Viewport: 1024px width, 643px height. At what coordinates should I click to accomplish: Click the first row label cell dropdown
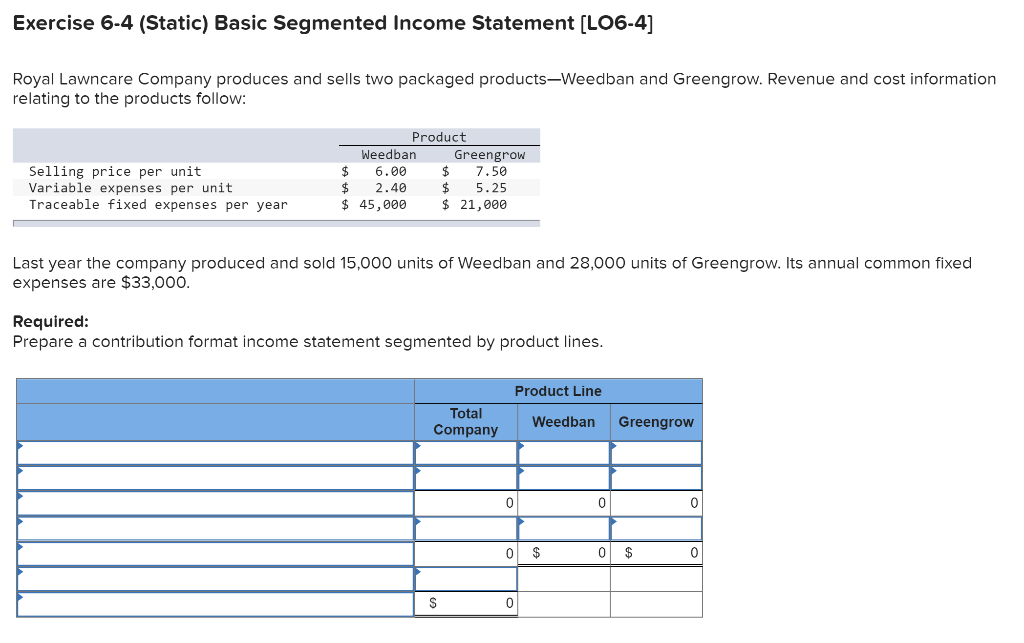pyautogui.click(x=215, y=452)
